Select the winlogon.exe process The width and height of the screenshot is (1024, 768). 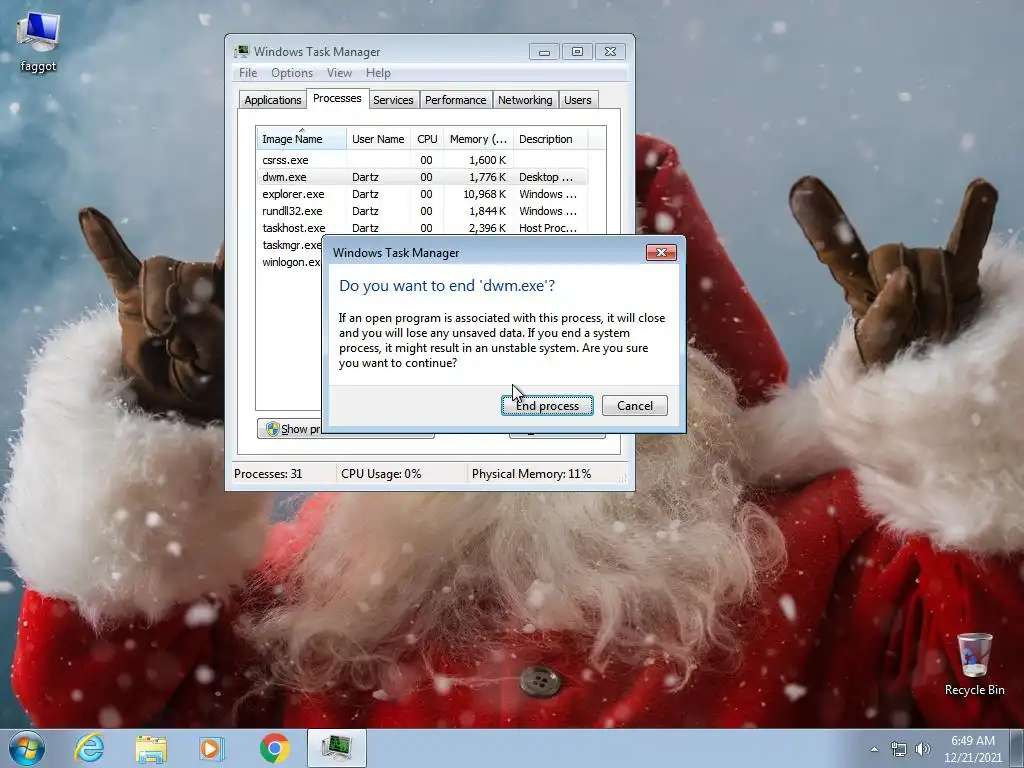point(291,262)
